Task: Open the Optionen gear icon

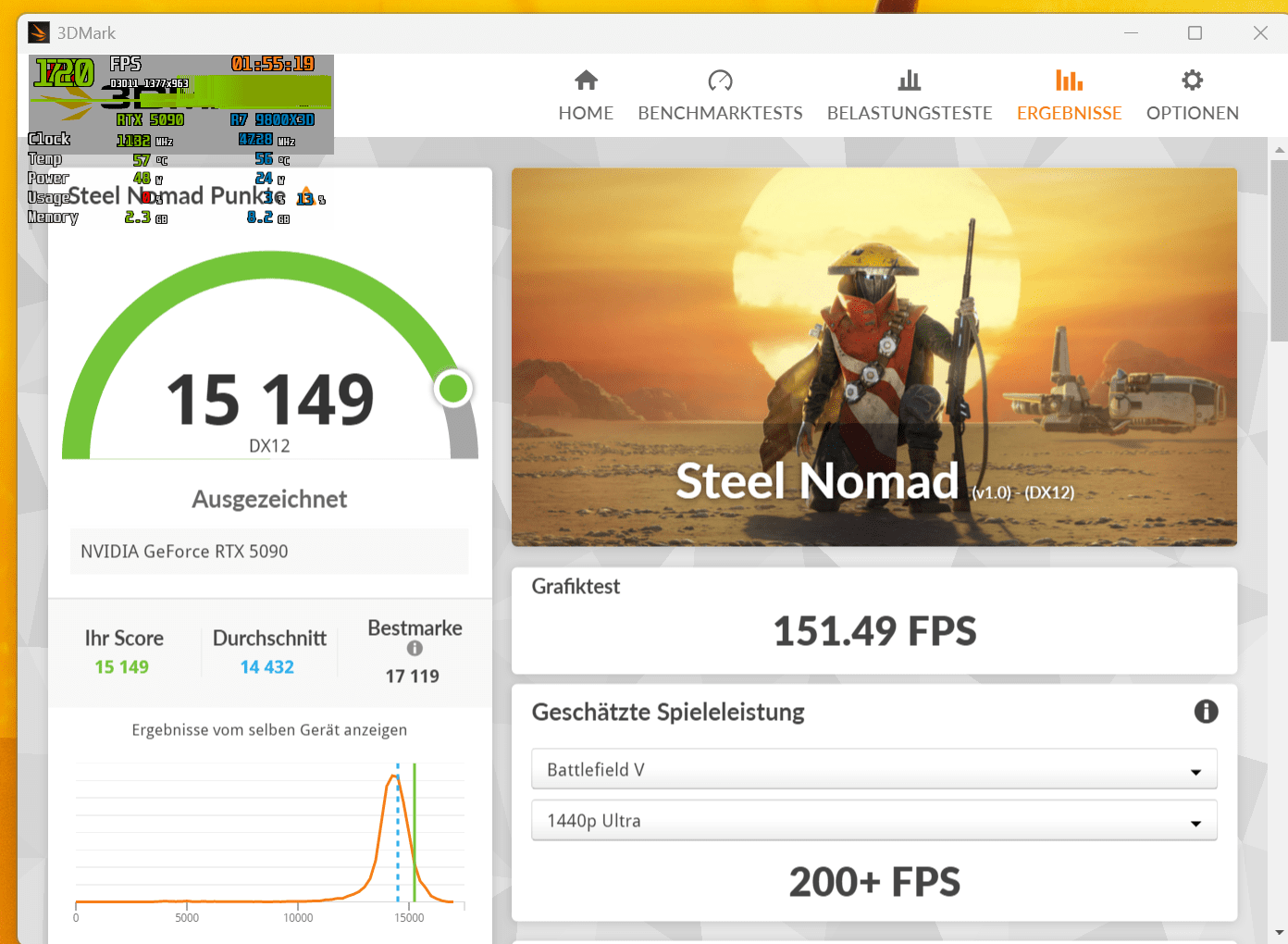Action: (1192, 81)
